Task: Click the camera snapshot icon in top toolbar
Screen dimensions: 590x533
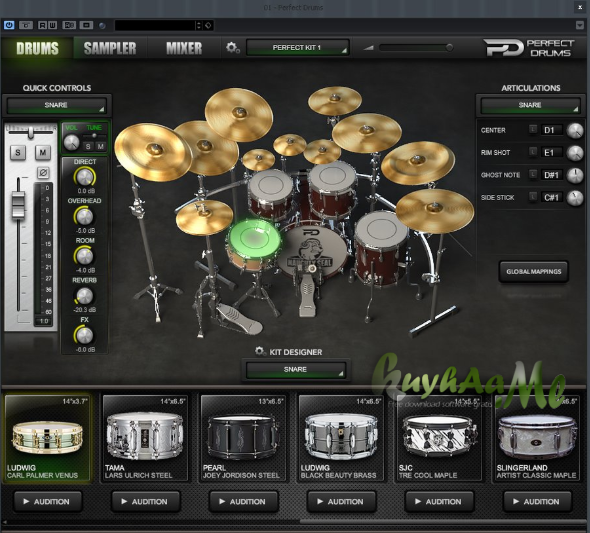Action: click(x=26, y=25)
